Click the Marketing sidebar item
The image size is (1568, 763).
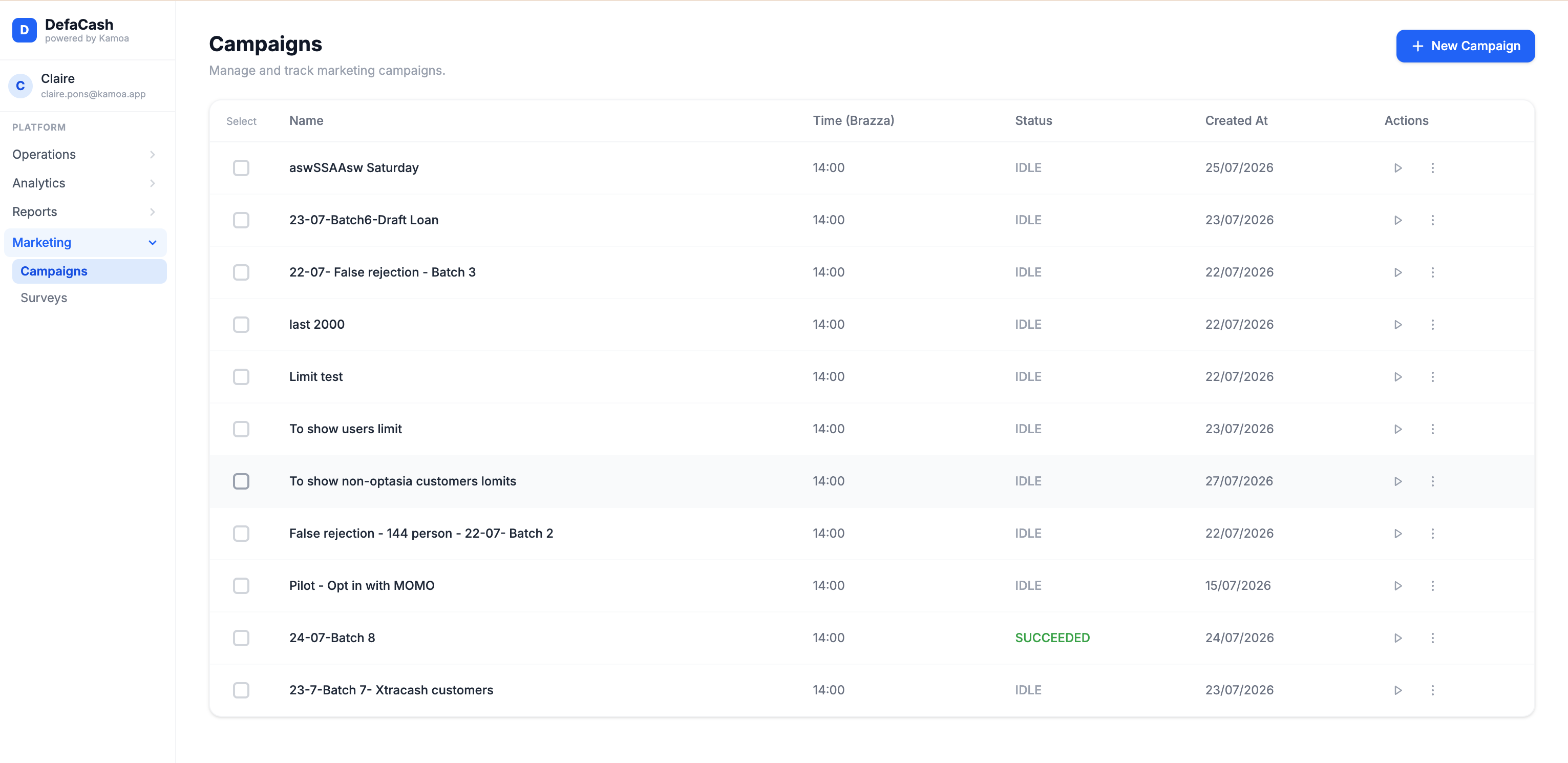click(x=85, y=243)
